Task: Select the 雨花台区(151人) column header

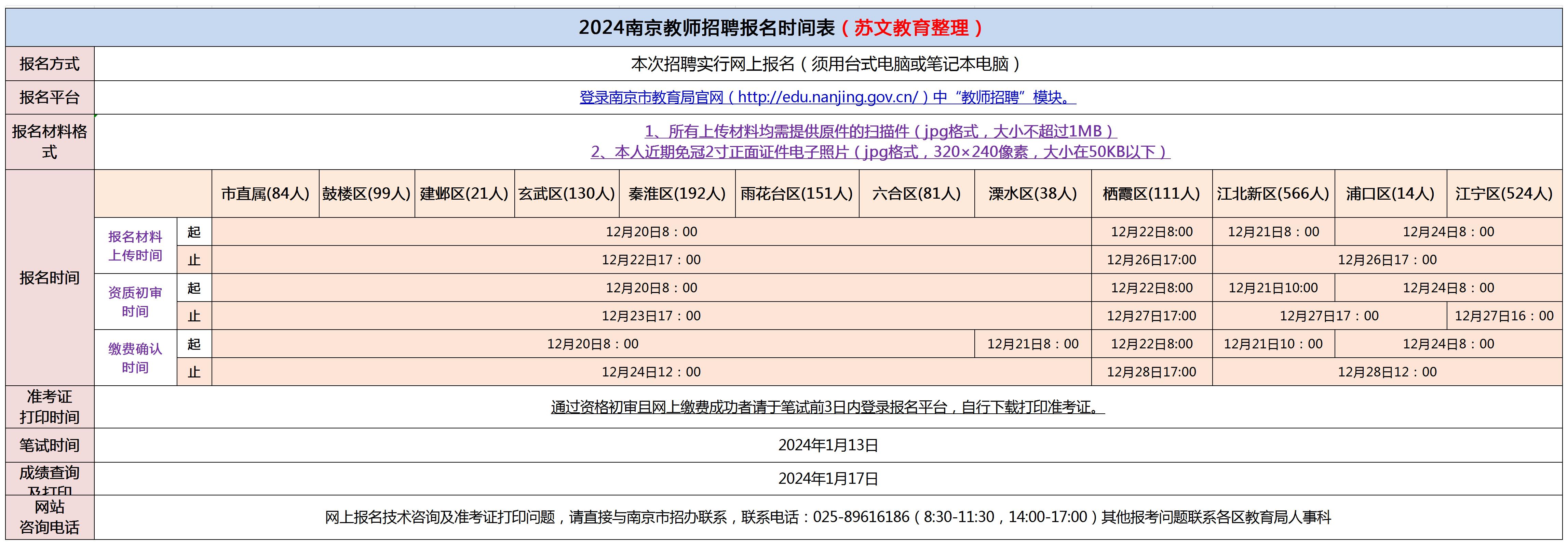Action: click(x=797, y=194)
